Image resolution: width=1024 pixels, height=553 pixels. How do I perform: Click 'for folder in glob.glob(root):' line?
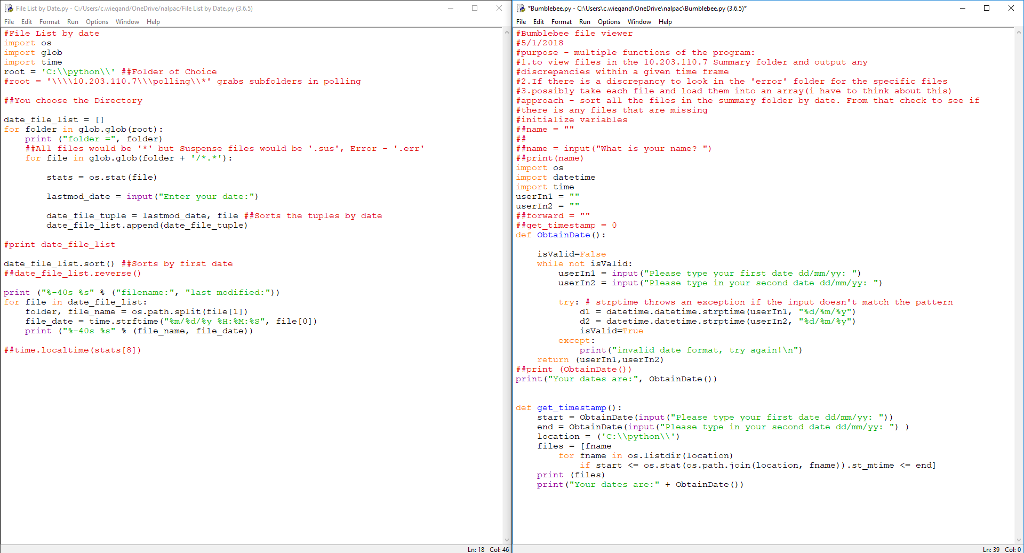tap(84, 129)
